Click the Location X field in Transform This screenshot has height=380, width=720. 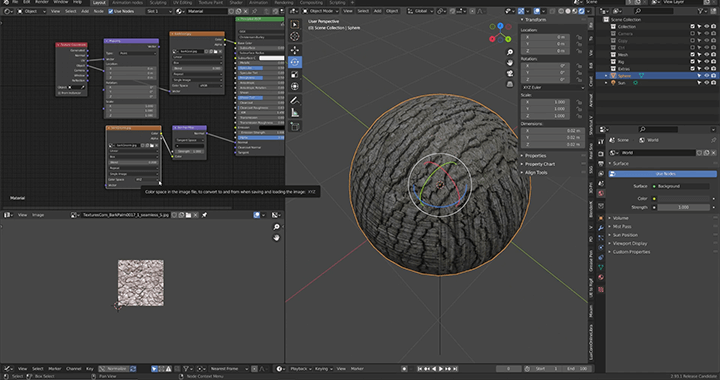[545, 37]
